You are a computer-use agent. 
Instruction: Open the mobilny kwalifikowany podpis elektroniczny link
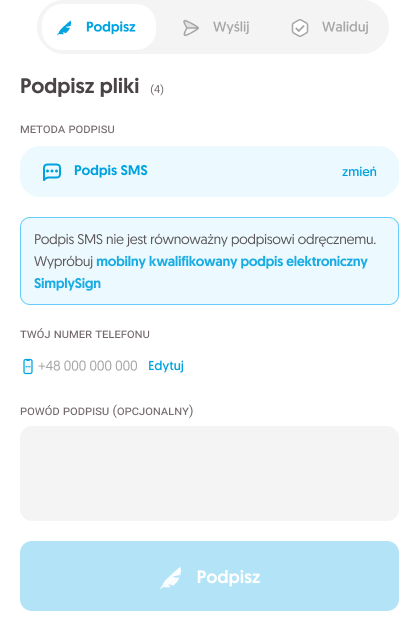pos(232,262)
